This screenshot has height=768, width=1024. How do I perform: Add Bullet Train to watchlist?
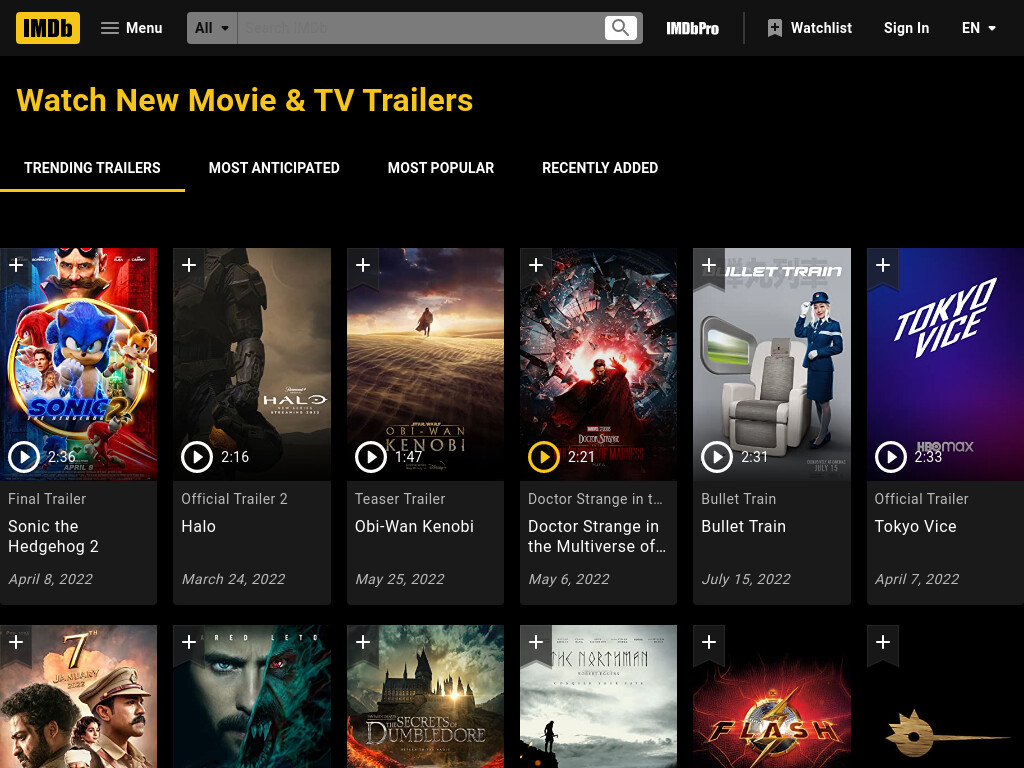click(x=709, y=266)
